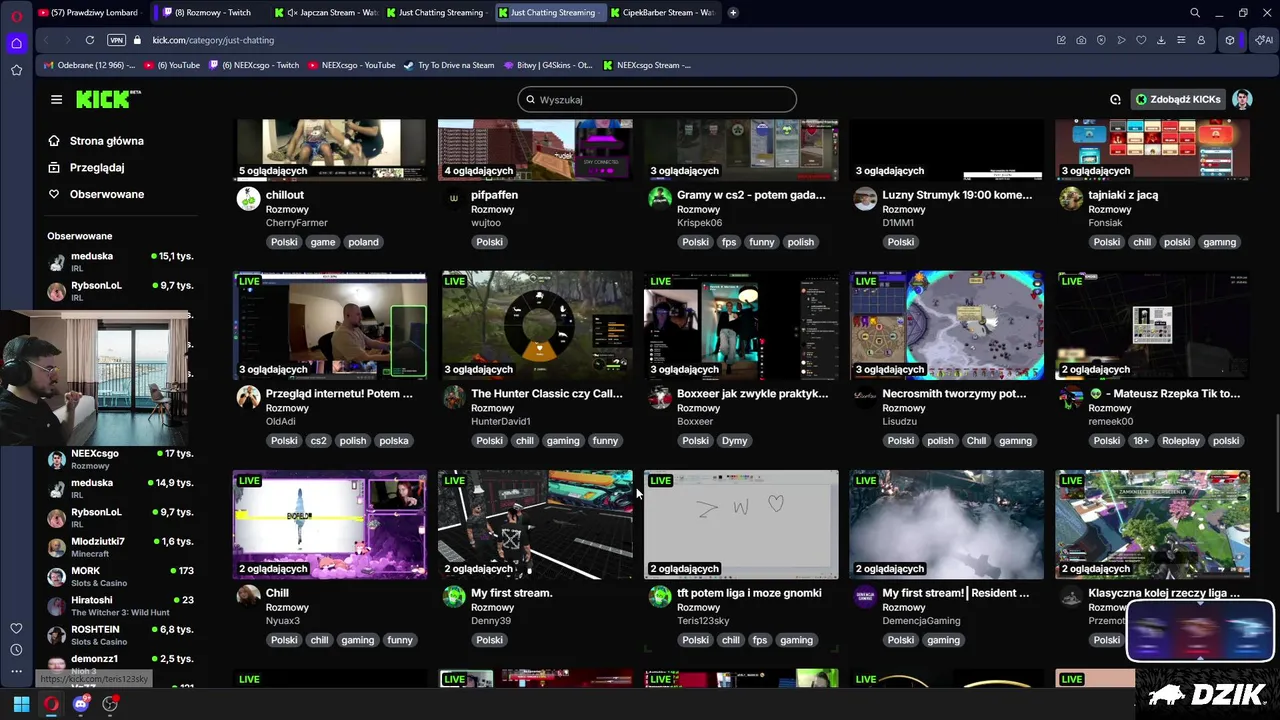Toggle the Kick hamburger menu
This screenshot has height=720, width=1280.
point(56,99)
